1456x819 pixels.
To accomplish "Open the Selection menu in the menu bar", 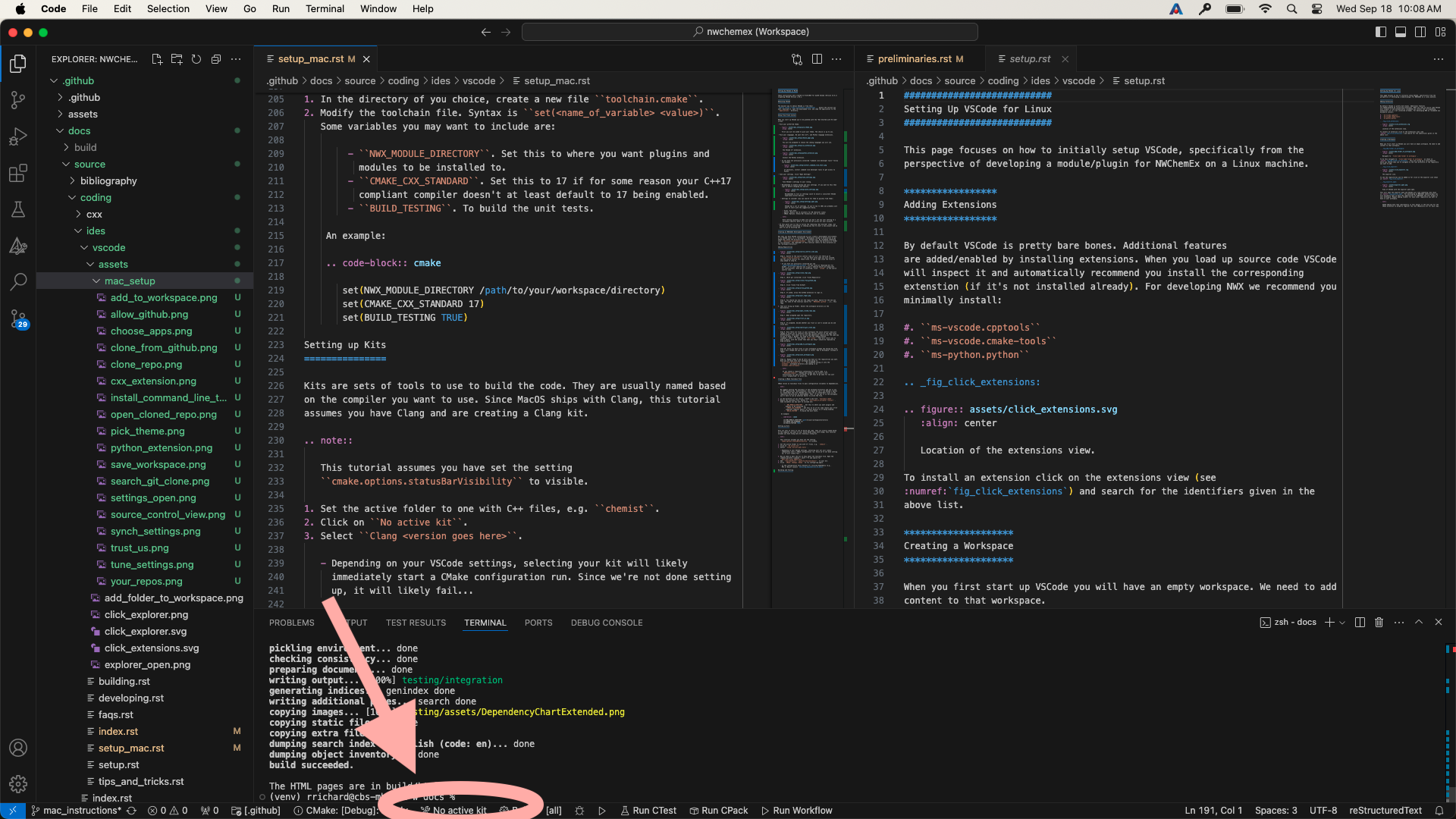I will pyautogui.click(x=168, y=9).
